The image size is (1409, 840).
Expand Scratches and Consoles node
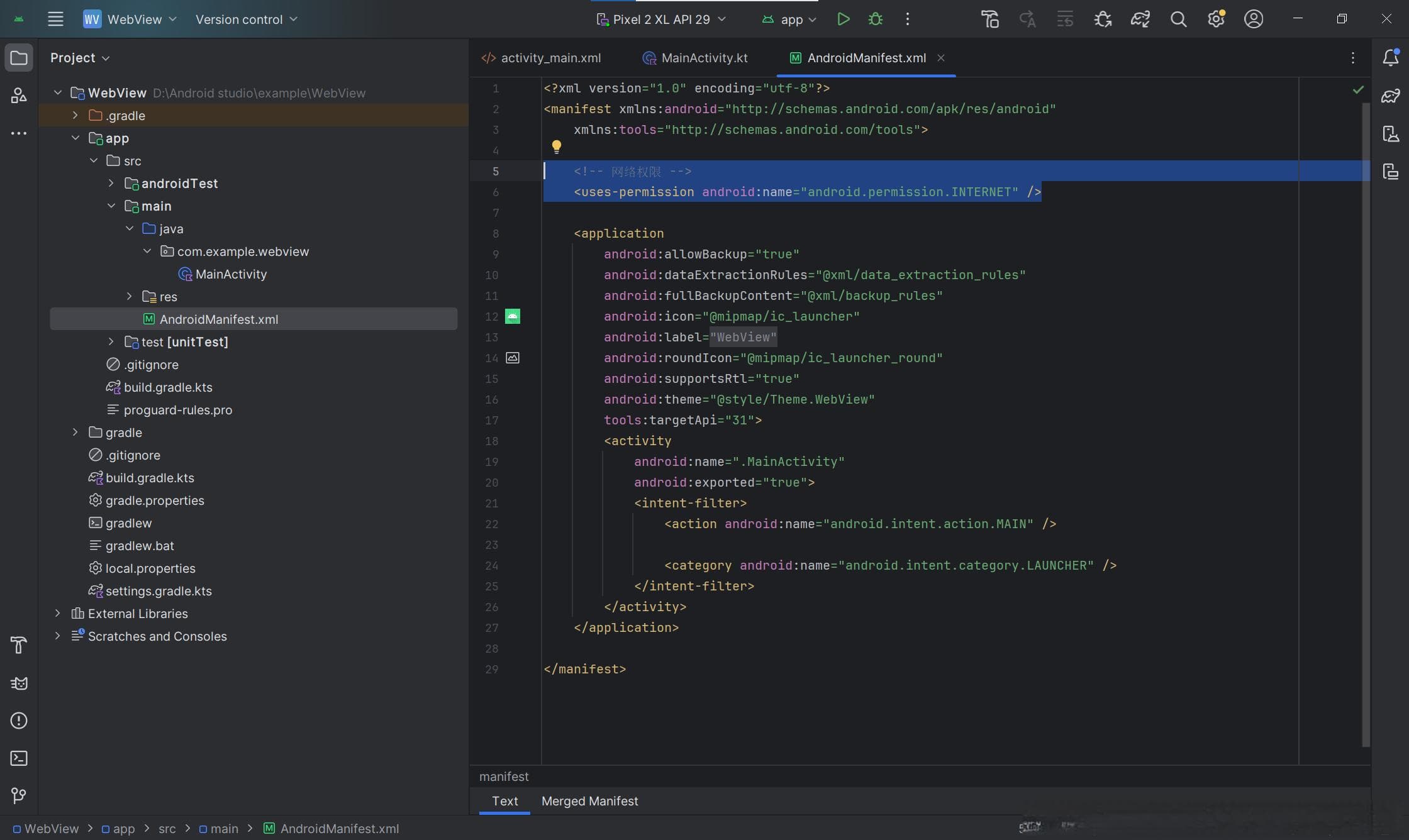point(57,636)
